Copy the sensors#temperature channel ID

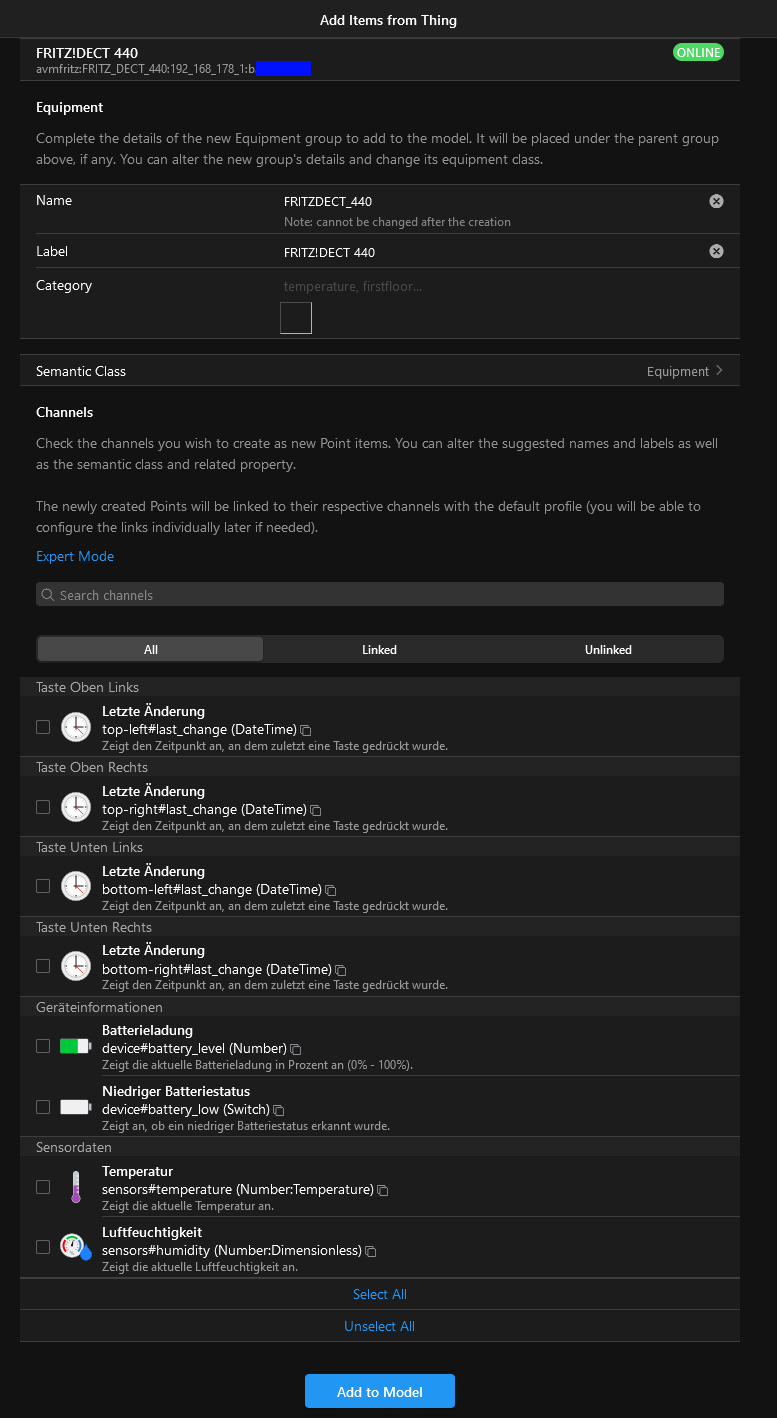(x=383, y=1191)
